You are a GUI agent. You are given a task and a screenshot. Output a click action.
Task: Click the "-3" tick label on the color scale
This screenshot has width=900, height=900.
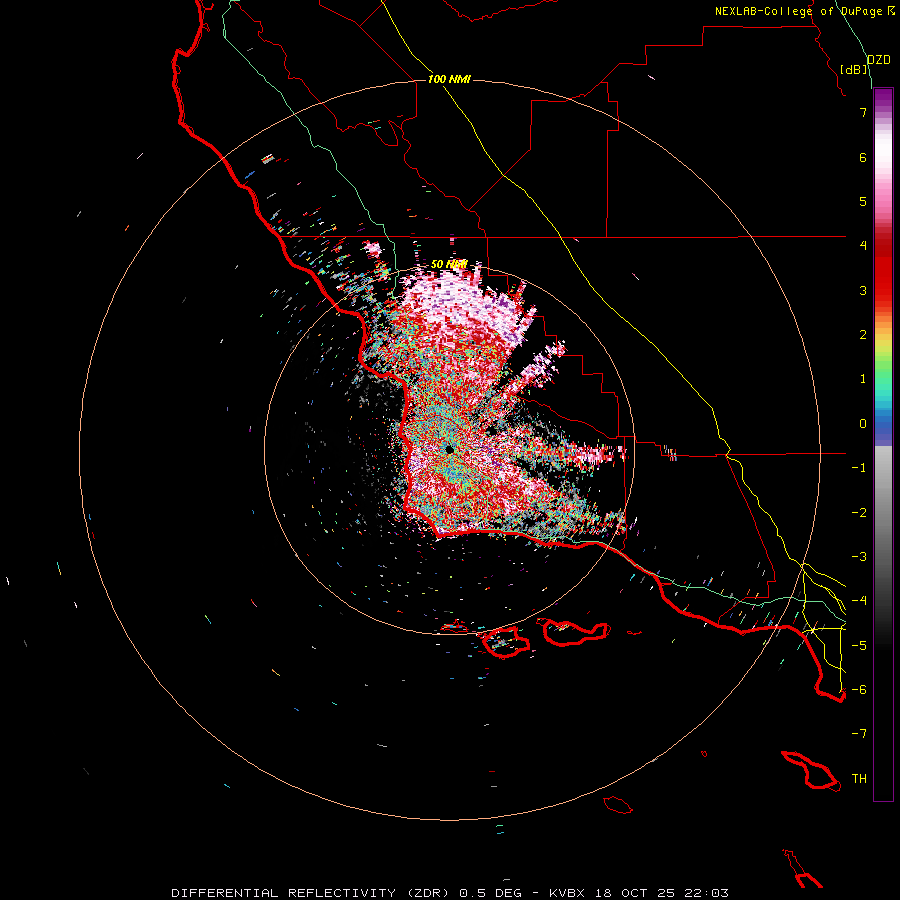coord(859,557)
